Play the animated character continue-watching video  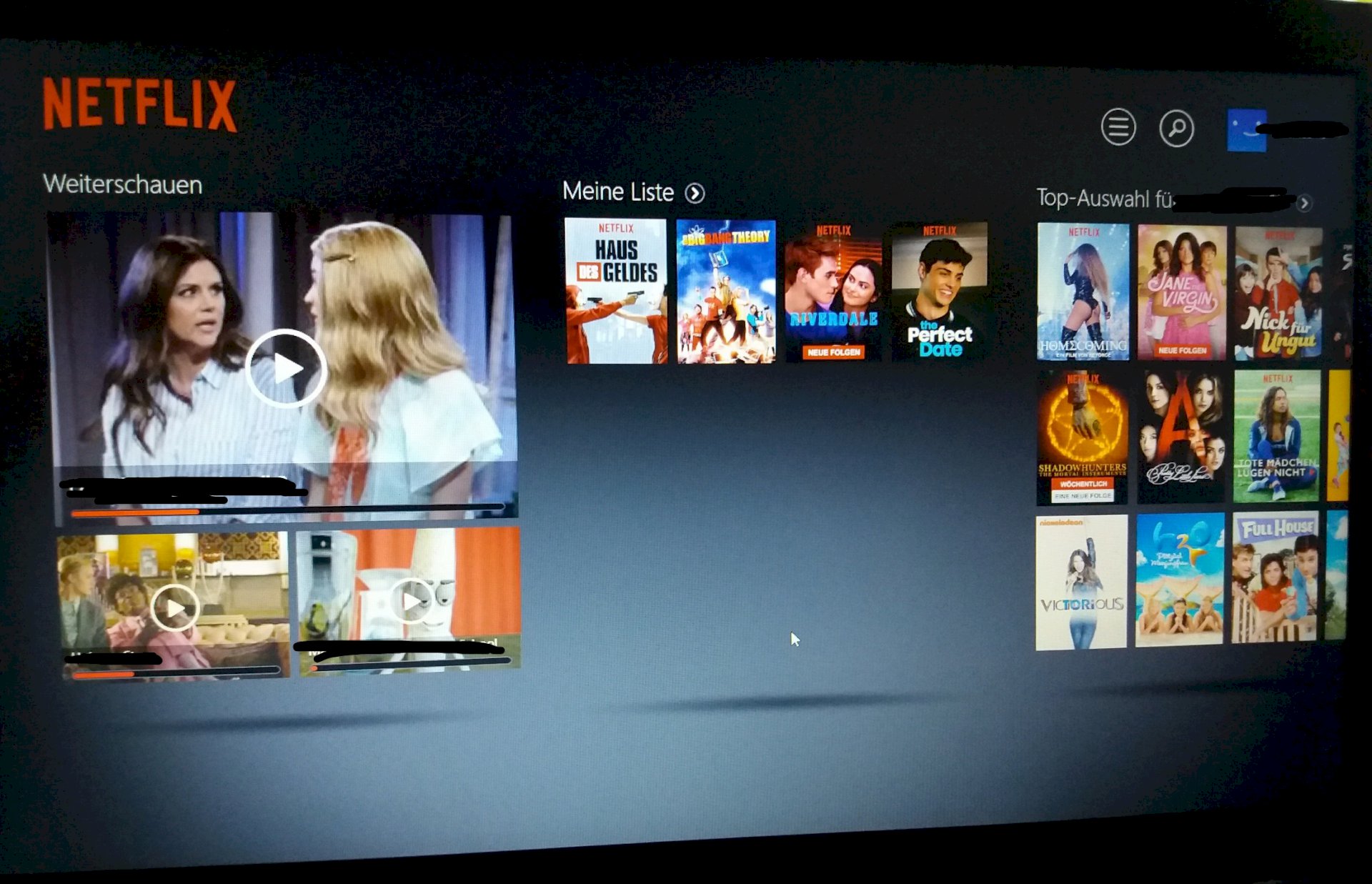[x=412, y=601]
